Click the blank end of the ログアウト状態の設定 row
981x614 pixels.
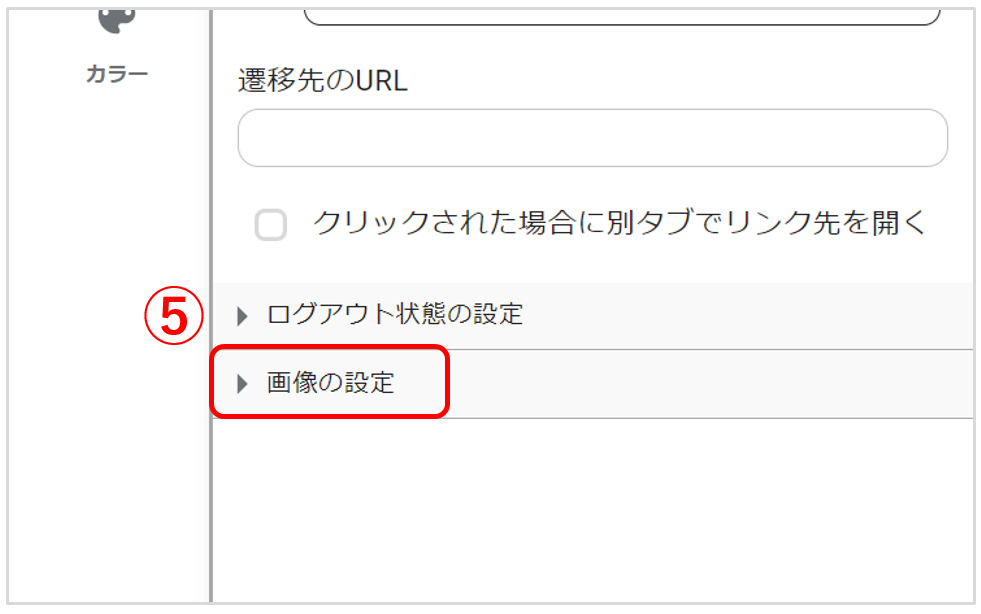click(x=748, y=315)
